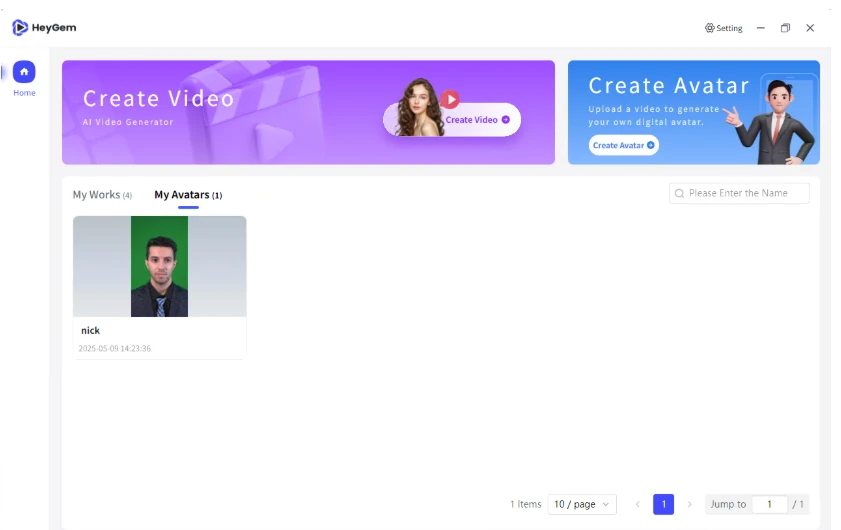Expand the 10 / page dropdown

[582, 504]
